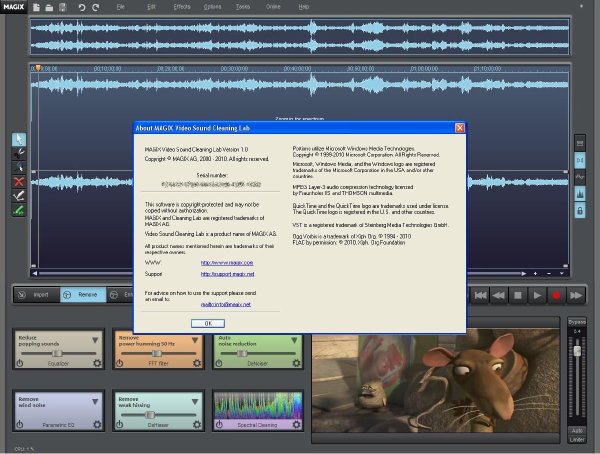The image size is (600, 454).
Task: Click the Fast forward button
Action: [576, 296]
